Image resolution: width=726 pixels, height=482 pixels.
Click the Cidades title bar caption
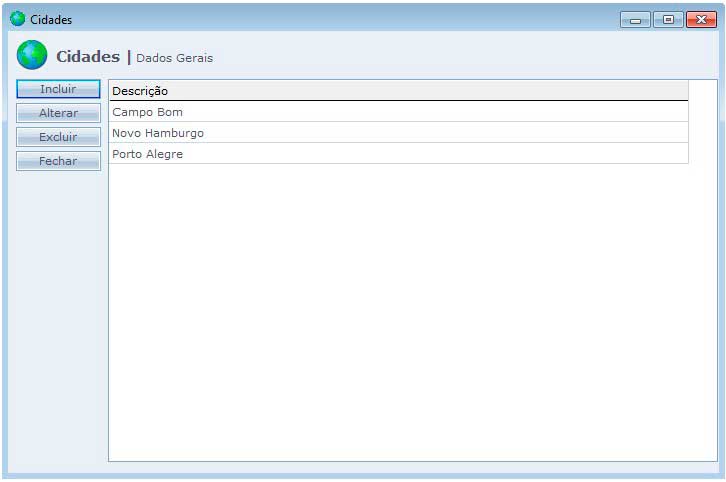point(51,20)
